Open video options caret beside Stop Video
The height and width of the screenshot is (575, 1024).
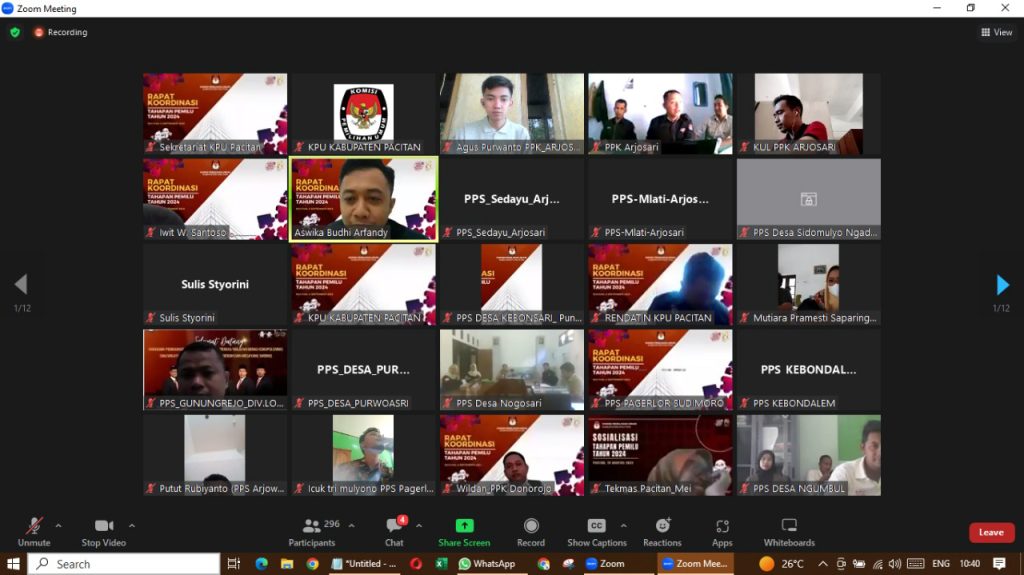(x=131, y=525)
